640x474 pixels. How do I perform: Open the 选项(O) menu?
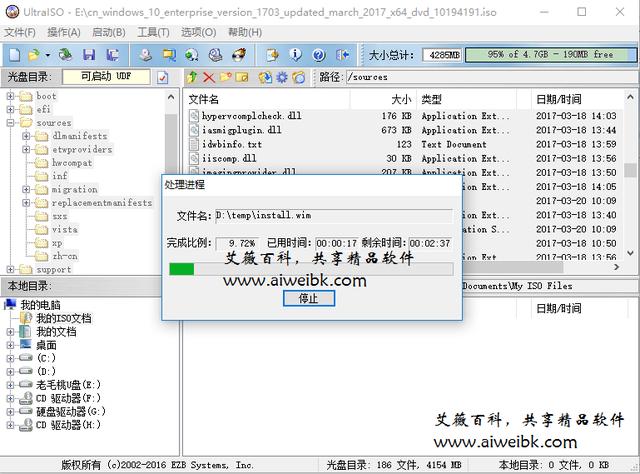(x=198, y=32)
